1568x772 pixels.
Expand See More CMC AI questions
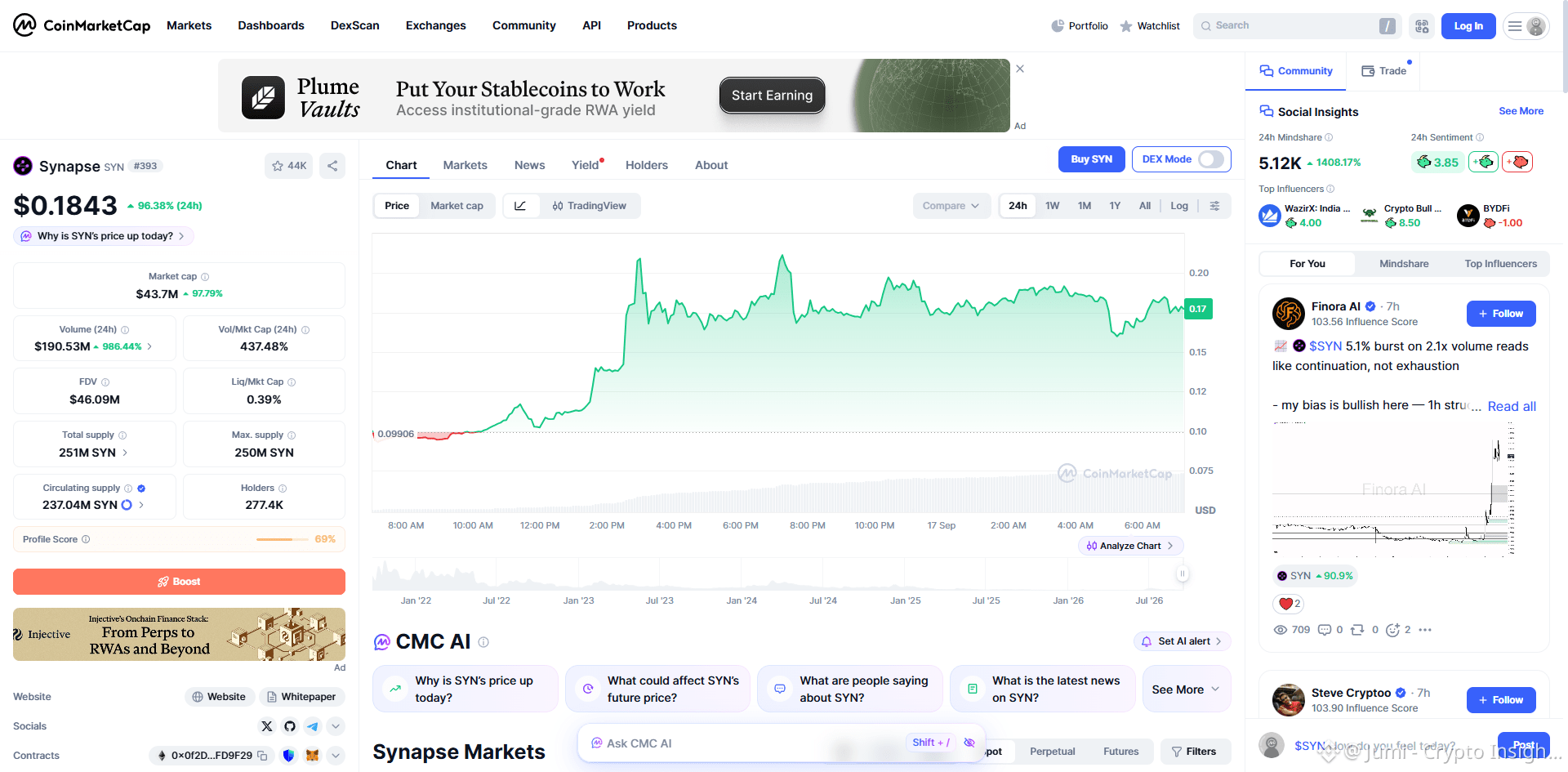coord(1186,689)
